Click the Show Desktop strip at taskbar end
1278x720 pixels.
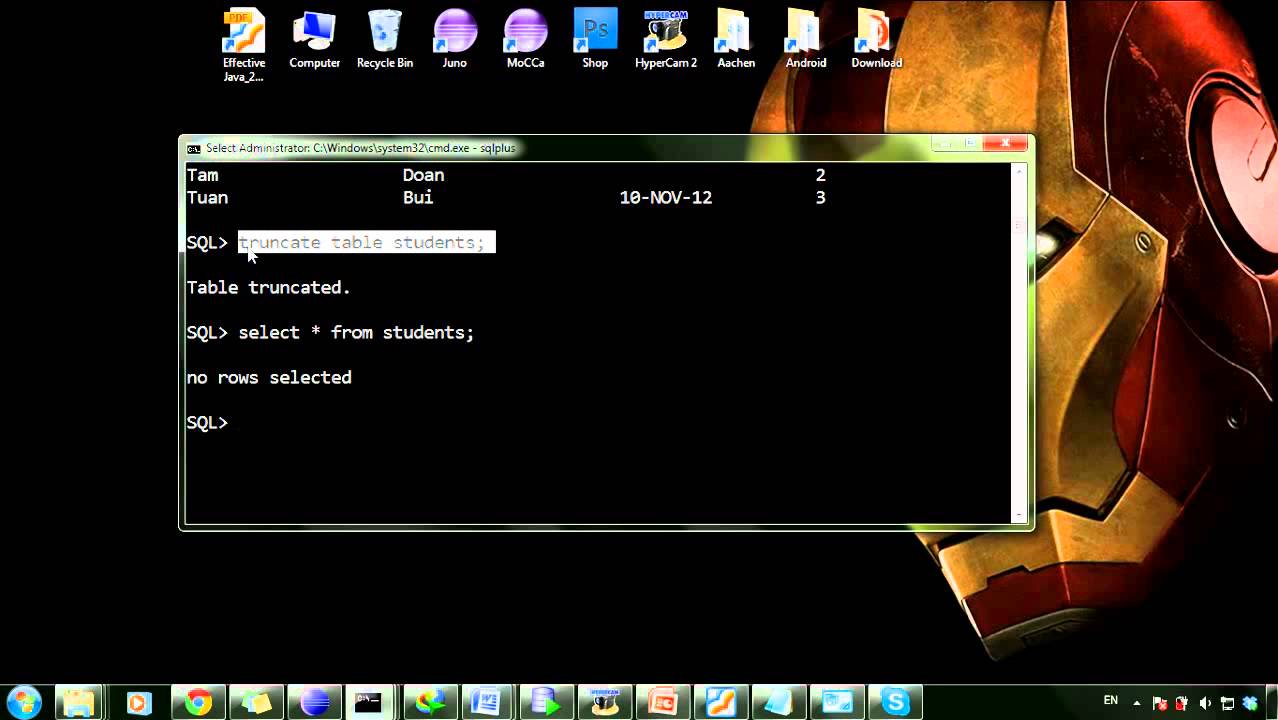pos(1271,702)
